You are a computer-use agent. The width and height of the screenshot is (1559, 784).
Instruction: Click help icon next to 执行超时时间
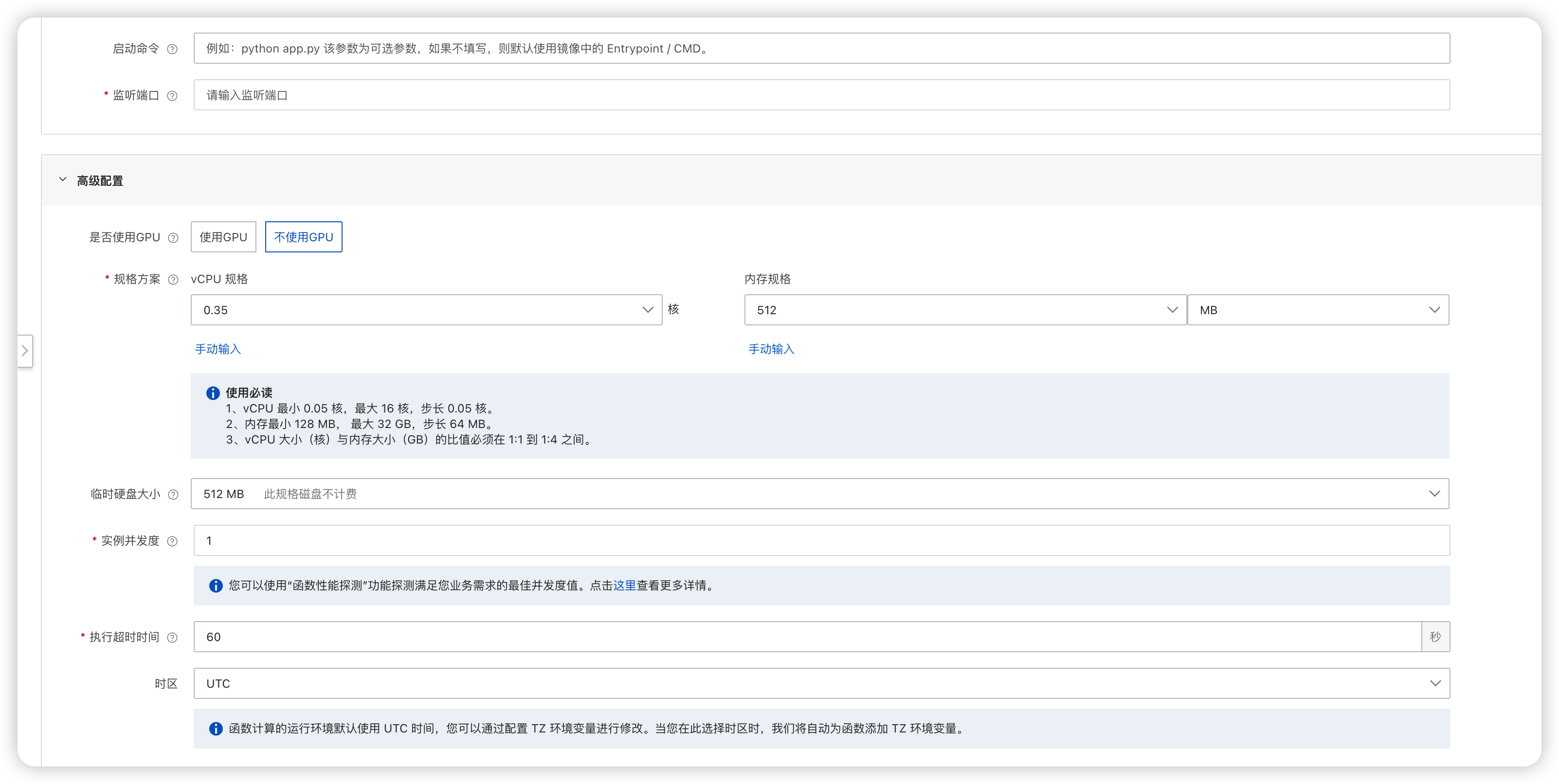(172, 637)
